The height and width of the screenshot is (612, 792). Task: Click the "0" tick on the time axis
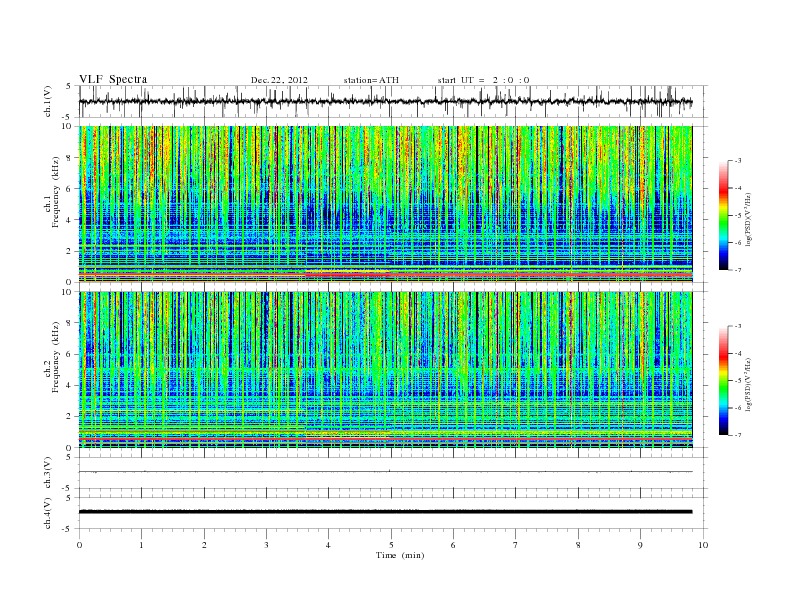point(79,545)
